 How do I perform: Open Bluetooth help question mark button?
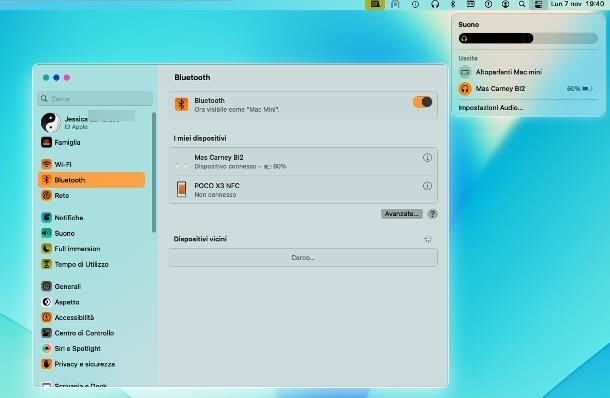click(432, 214)
